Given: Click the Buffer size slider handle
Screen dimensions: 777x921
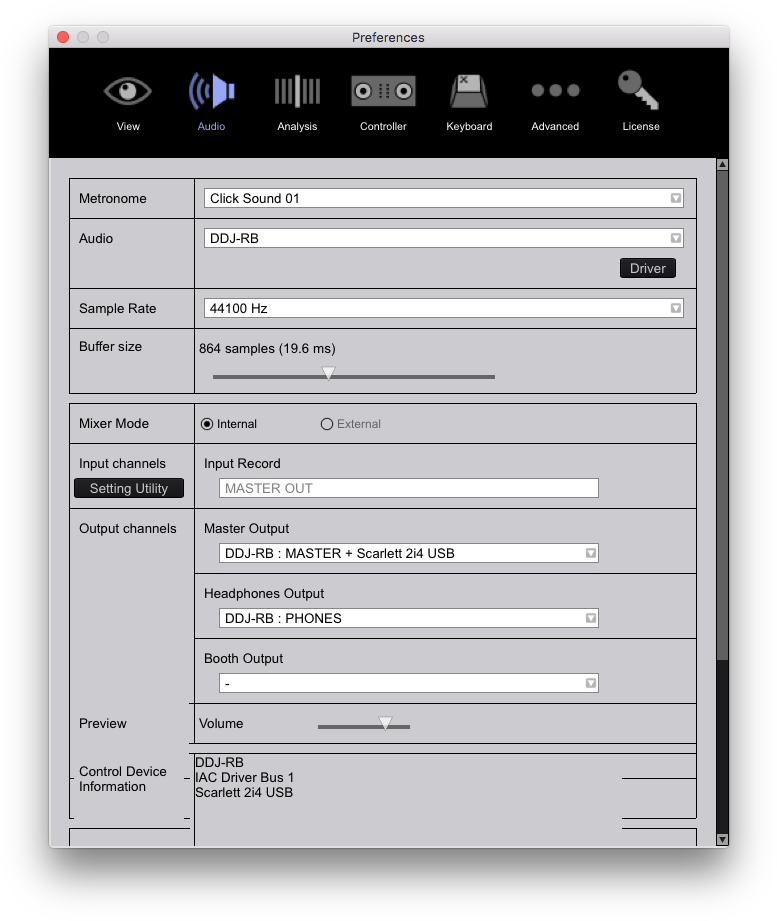Looking at the screenshot, I should point(328,373).
